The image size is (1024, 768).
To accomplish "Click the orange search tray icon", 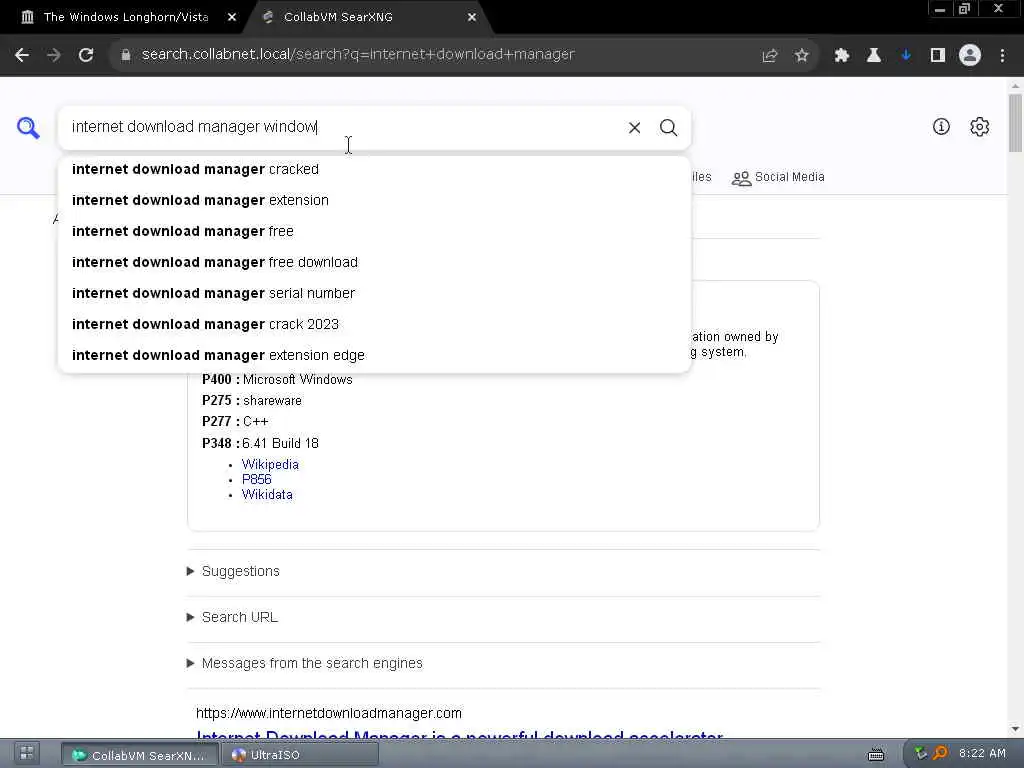I will coord(940,754).
